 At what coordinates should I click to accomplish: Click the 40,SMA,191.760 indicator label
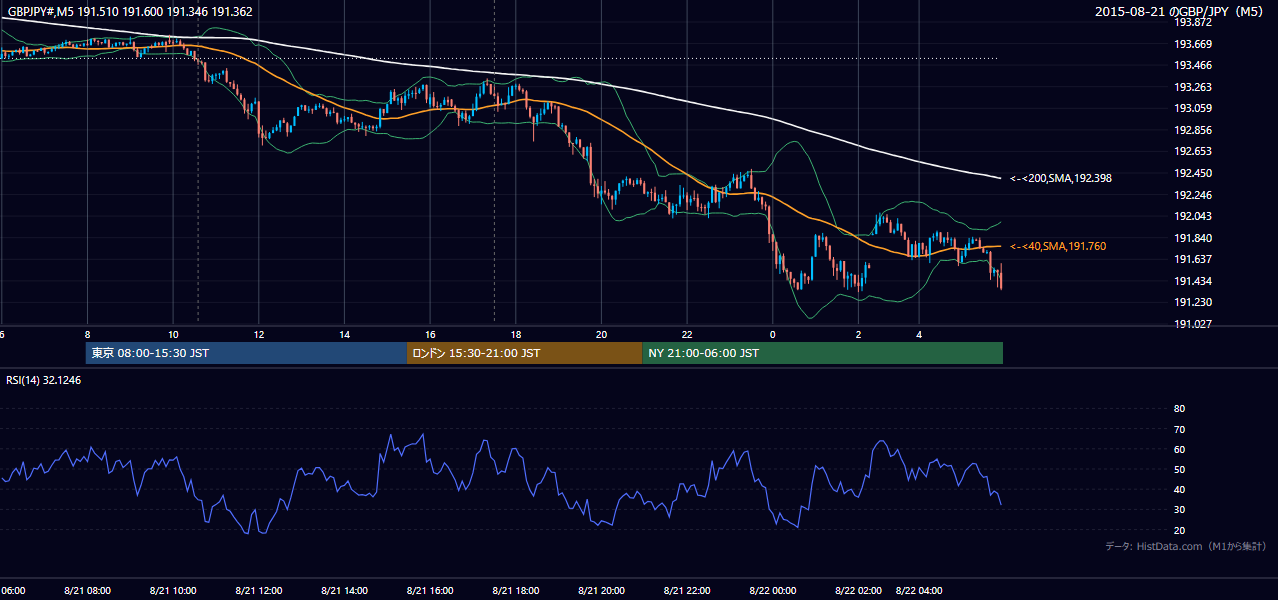(1058, 246)
